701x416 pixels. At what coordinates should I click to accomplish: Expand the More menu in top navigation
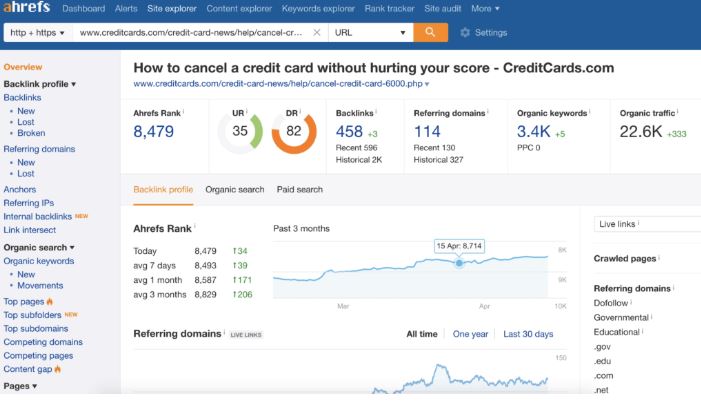coord(485,8)
